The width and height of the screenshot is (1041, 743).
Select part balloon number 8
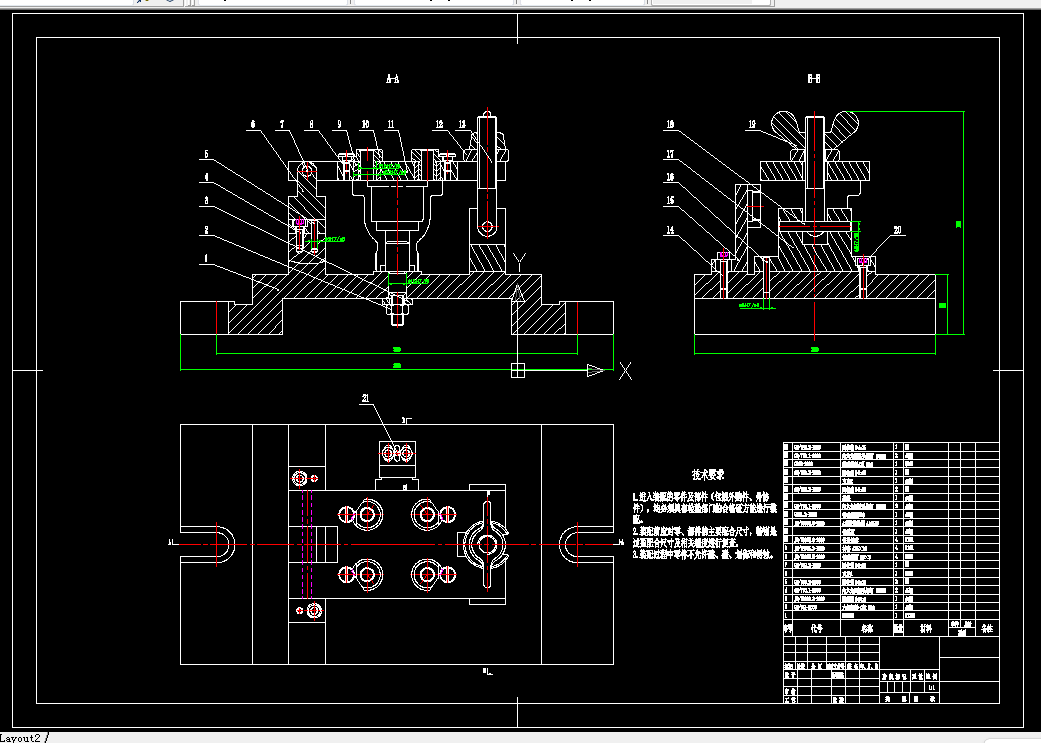coord(311,124)
